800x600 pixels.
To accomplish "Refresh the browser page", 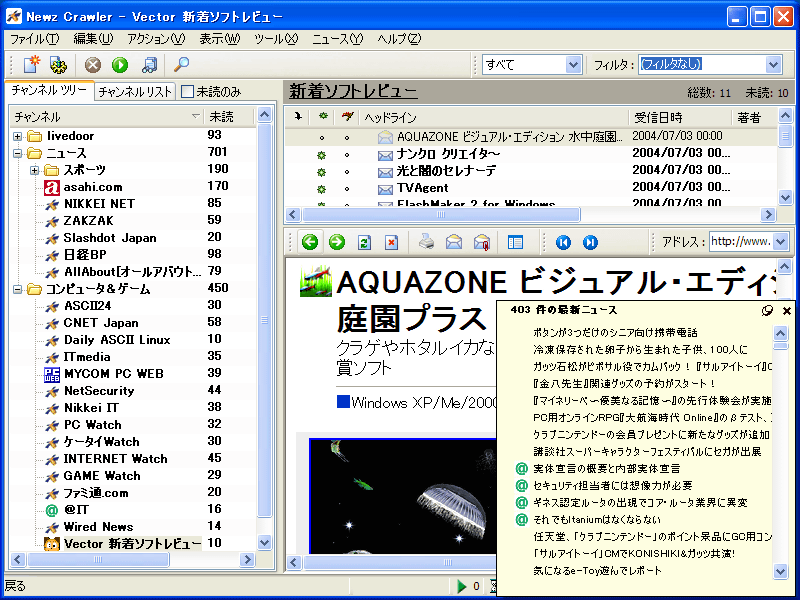I will click(364, 242).
